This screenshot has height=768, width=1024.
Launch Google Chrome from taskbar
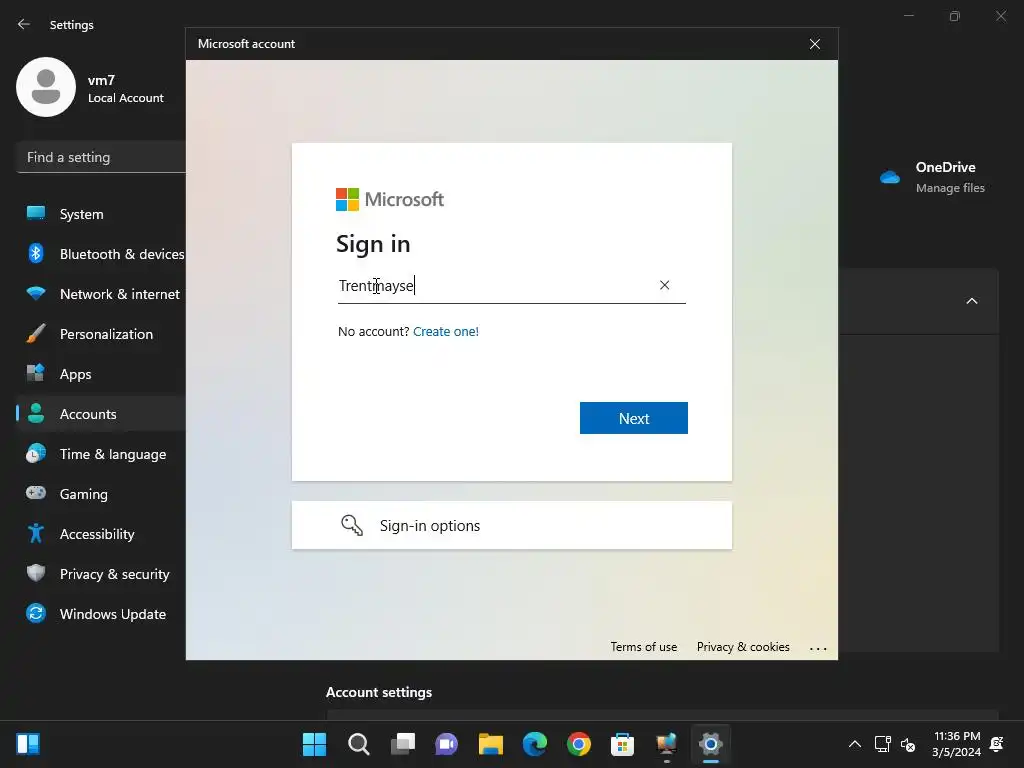[x=579, y=744]
